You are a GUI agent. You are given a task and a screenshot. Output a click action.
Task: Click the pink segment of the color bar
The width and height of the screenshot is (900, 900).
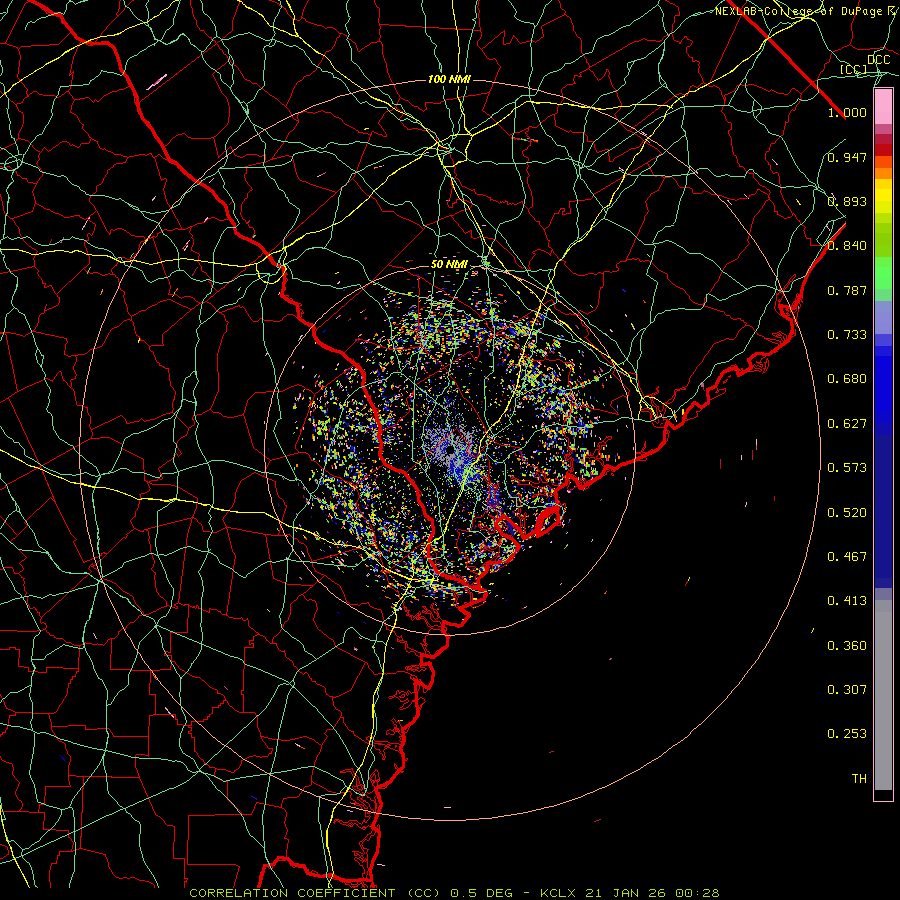(x=883, y=106)
